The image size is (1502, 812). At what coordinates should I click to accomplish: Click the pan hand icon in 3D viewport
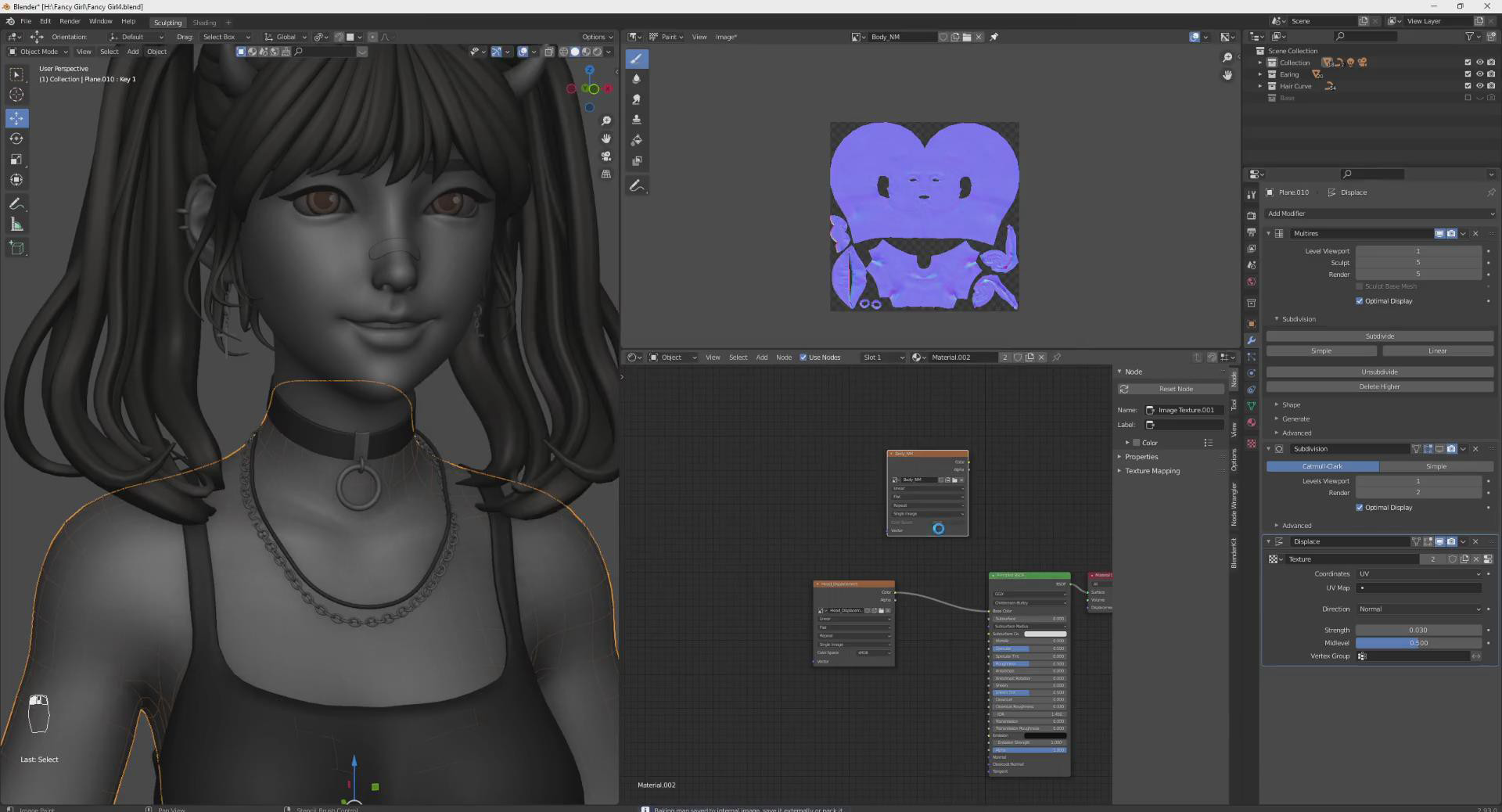click(606, 138)
